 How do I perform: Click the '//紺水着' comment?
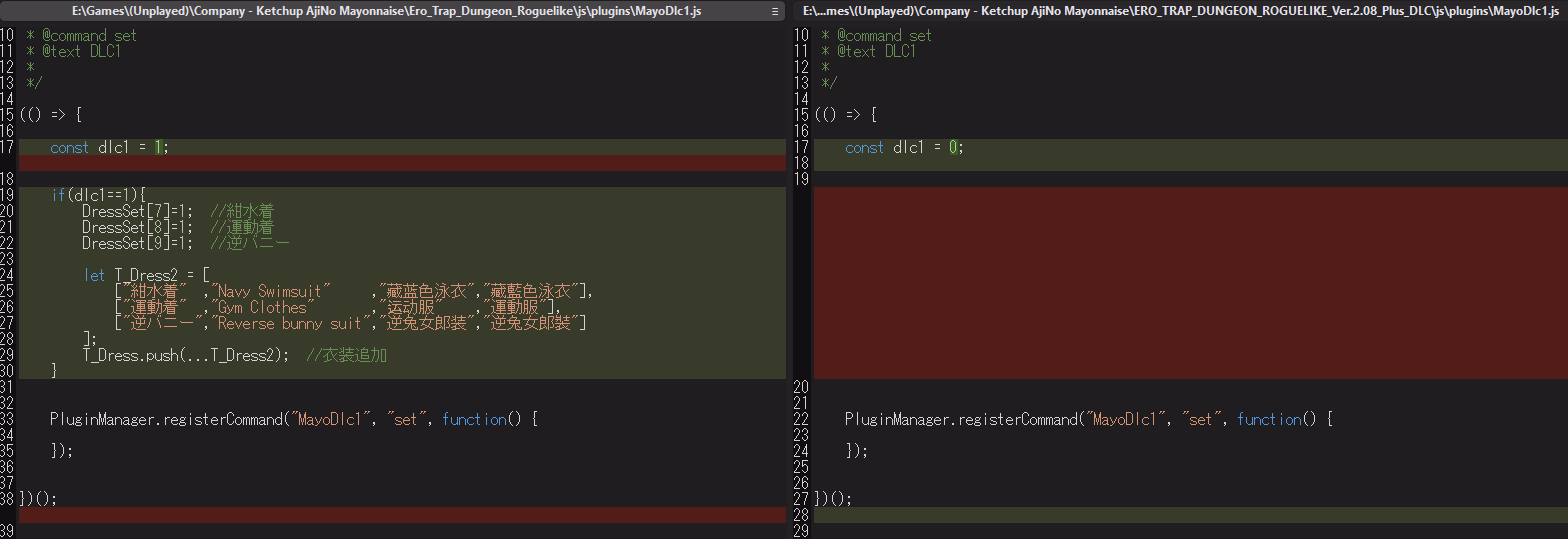(x=242, y=211)
